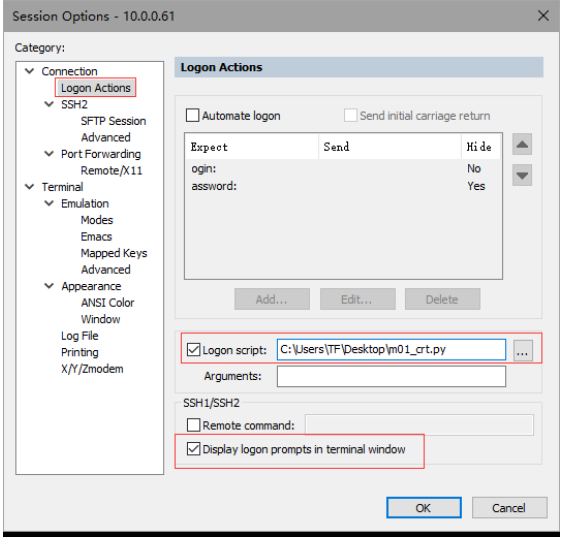Select SFTP Session in category tree
561x538 pixels.
(x=113, y=121)
